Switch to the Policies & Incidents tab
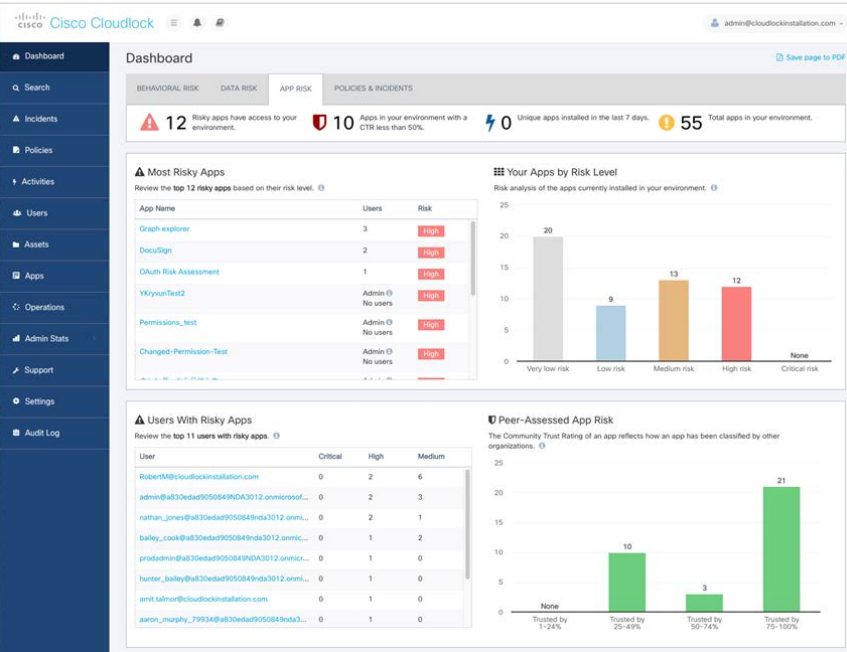This screenshot has width=847, height=652. 373,89
